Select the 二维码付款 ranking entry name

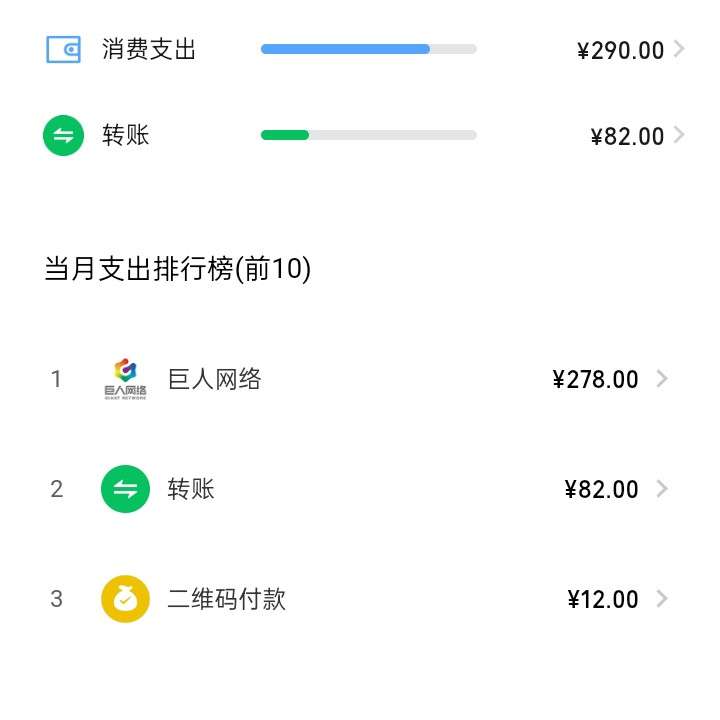point(226,599)
